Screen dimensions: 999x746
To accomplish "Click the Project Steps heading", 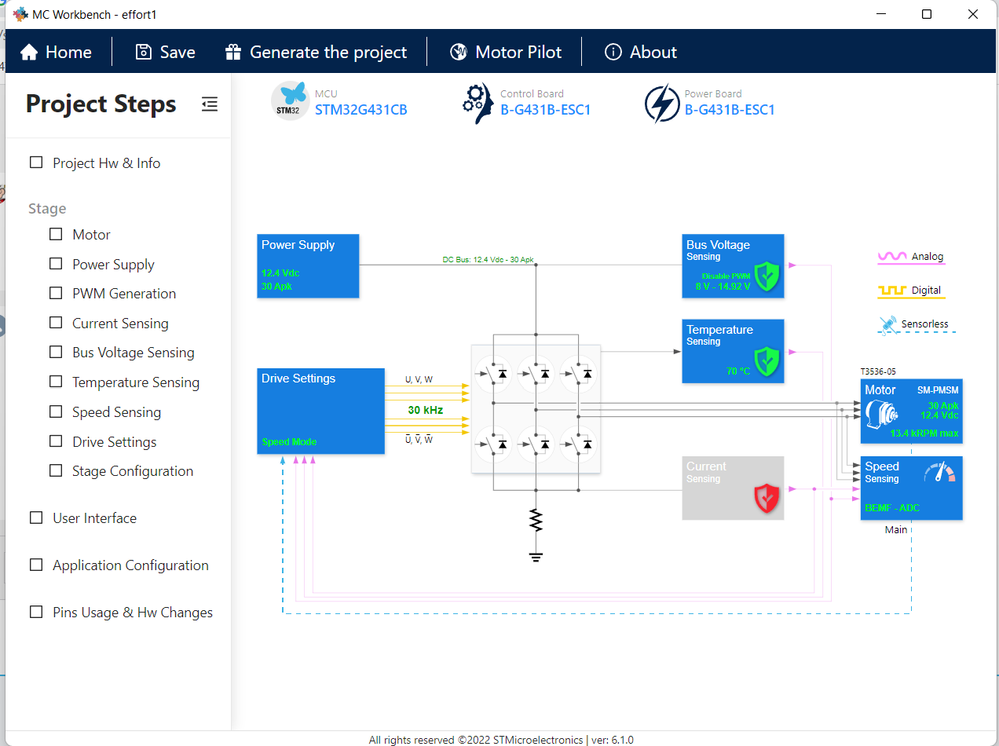I will [101, 104].
